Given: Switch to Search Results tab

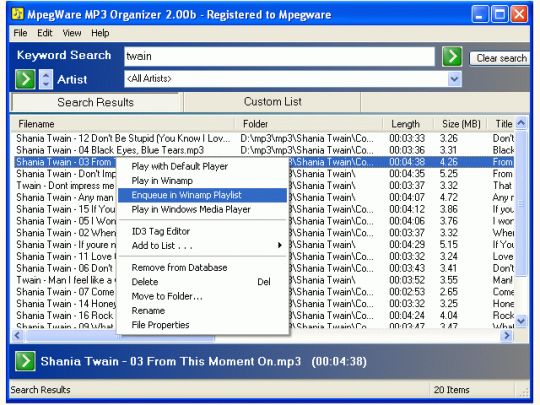Looking at the screenshot, I should click(95, 102).
